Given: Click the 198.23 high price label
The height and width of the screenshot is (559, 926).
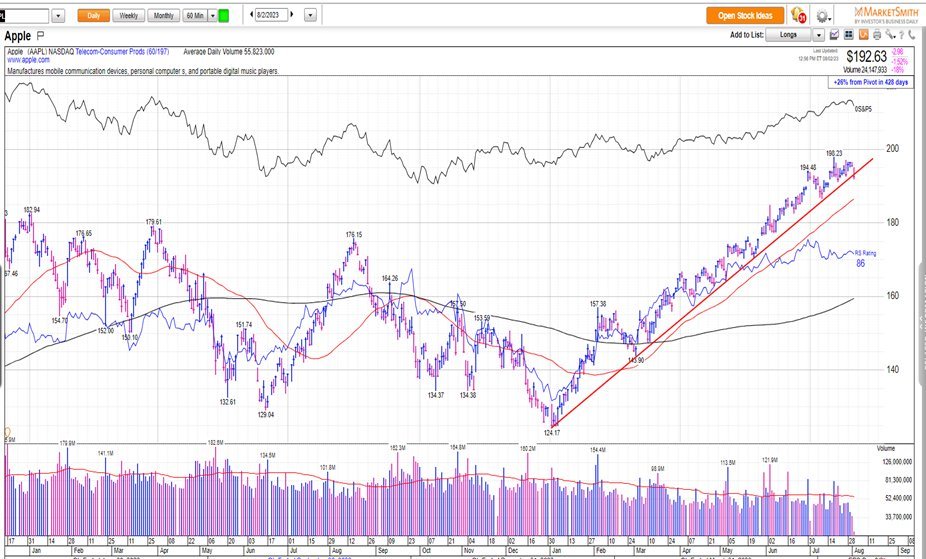Looking at the screenshot, I should (834, 153).
